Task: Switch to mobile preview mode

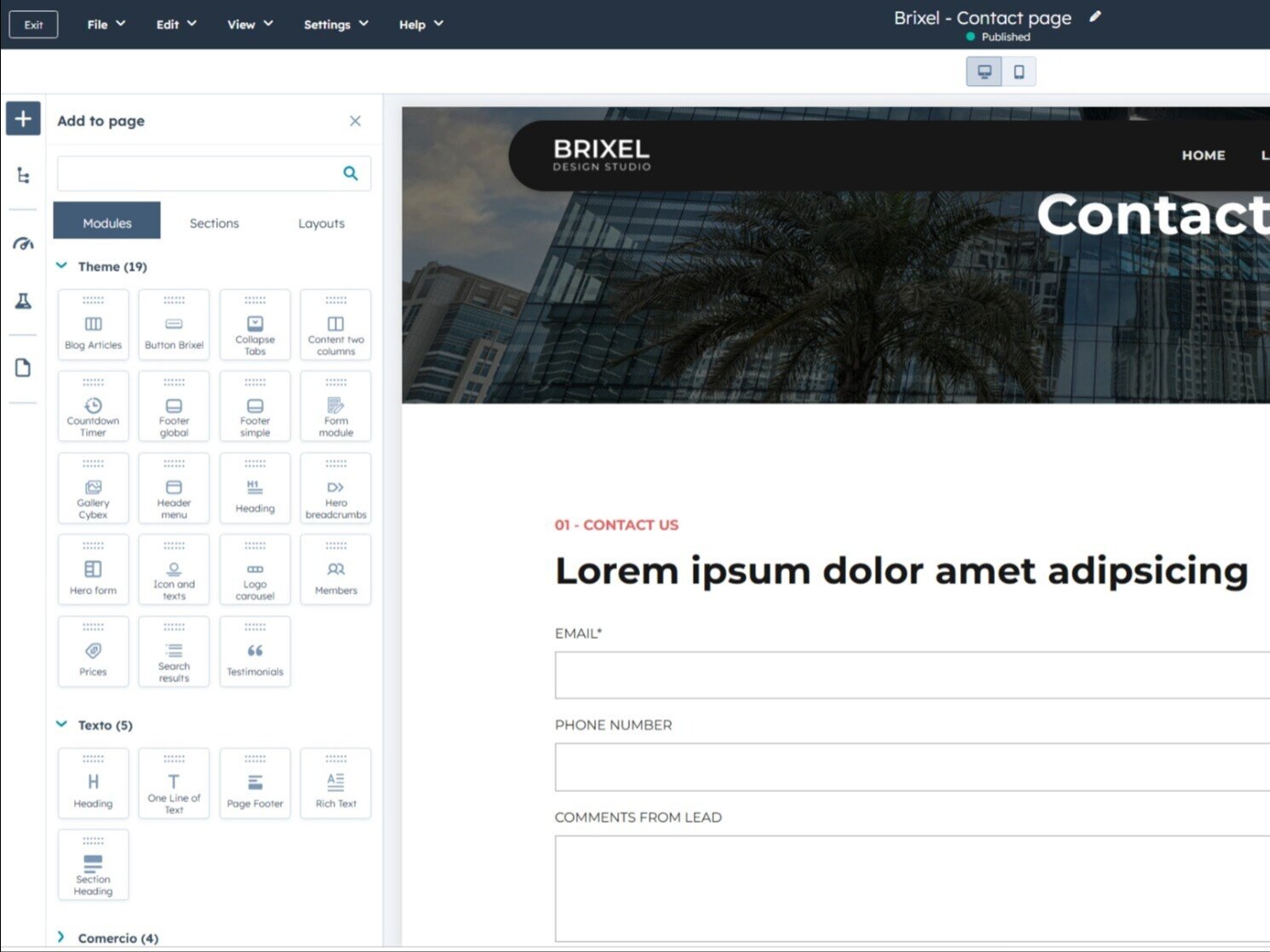Action: coord(1019,72)
